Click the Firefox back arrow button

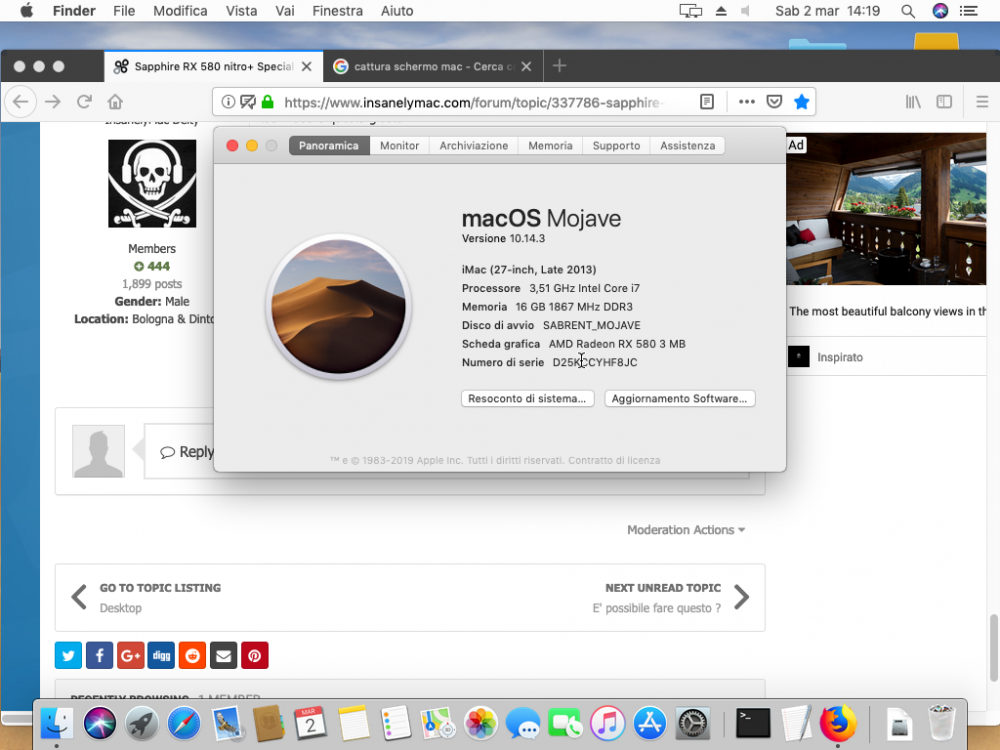[x=20, y=102]
